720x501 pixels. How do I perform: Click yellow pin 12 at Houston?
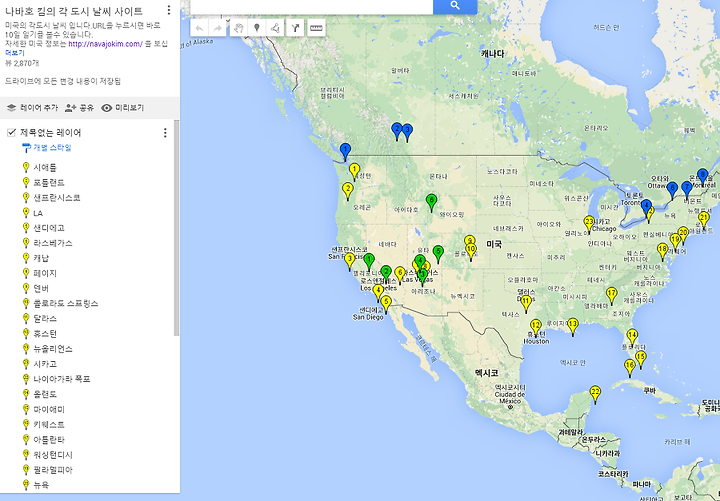[x=535, y=327]
